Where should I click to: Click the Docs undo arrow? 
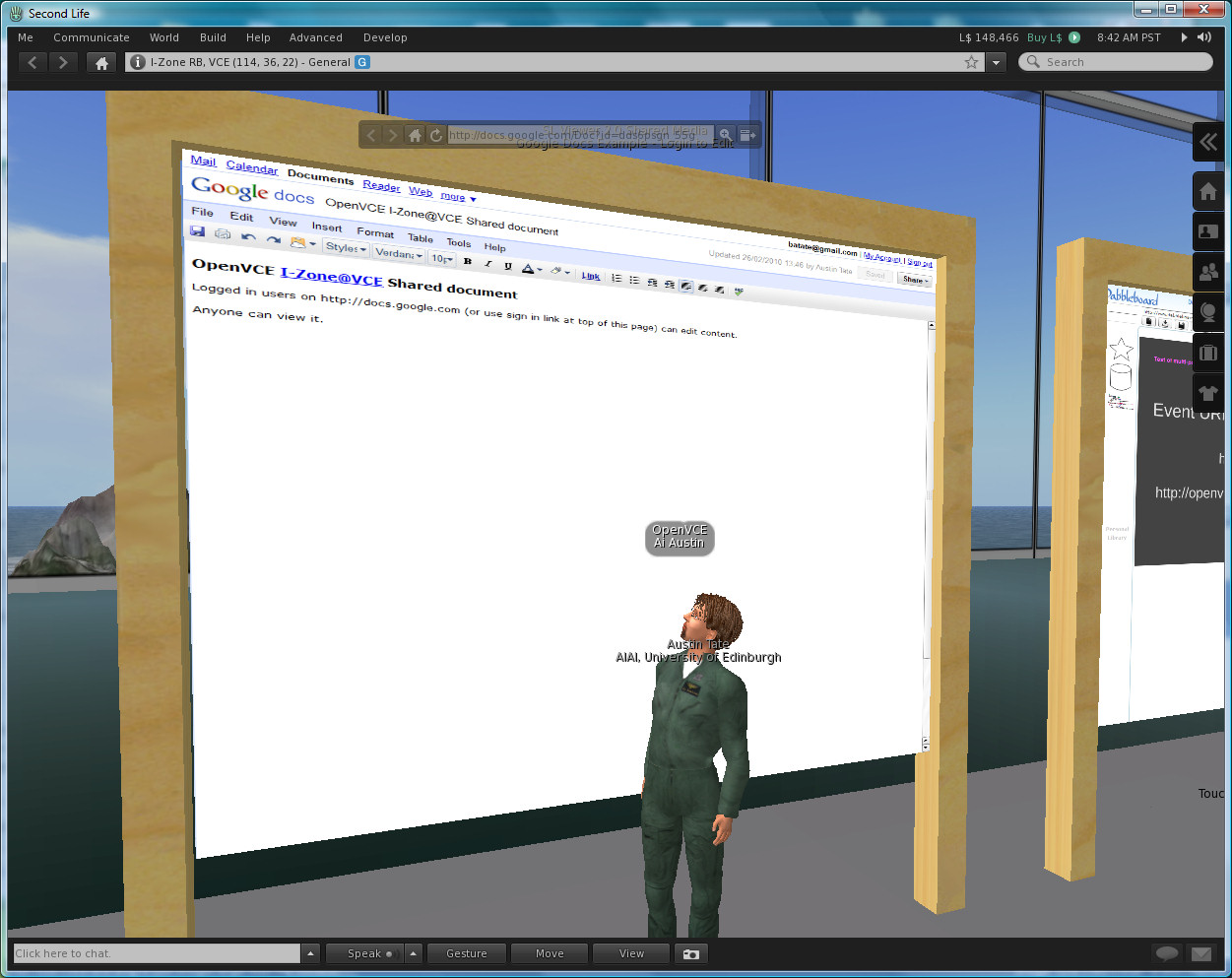(248, 236)
